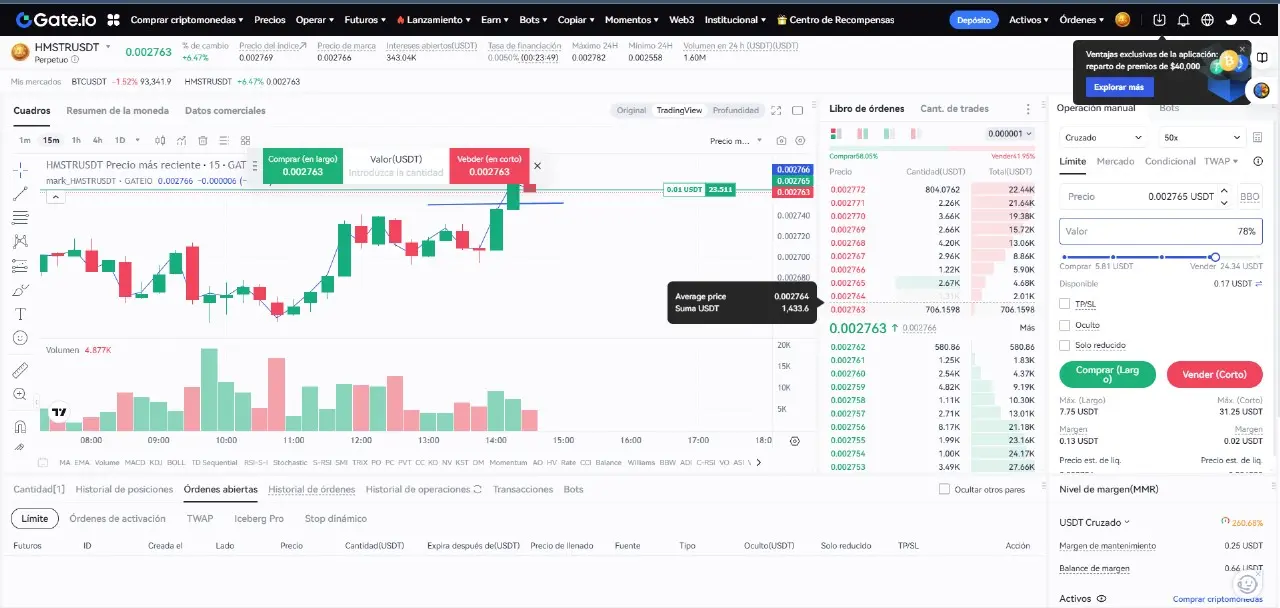Screen dimensions: 1280x608
Task: Select the crosshair cursor tool
Action: [x=20, y=169]
